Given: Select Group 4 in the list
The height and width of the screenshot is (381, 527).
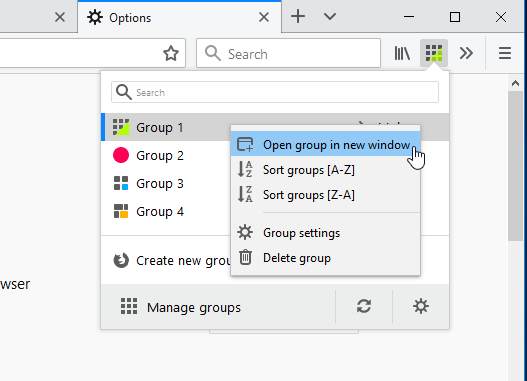Looking at the screenshot, I should tap(166, 212).
